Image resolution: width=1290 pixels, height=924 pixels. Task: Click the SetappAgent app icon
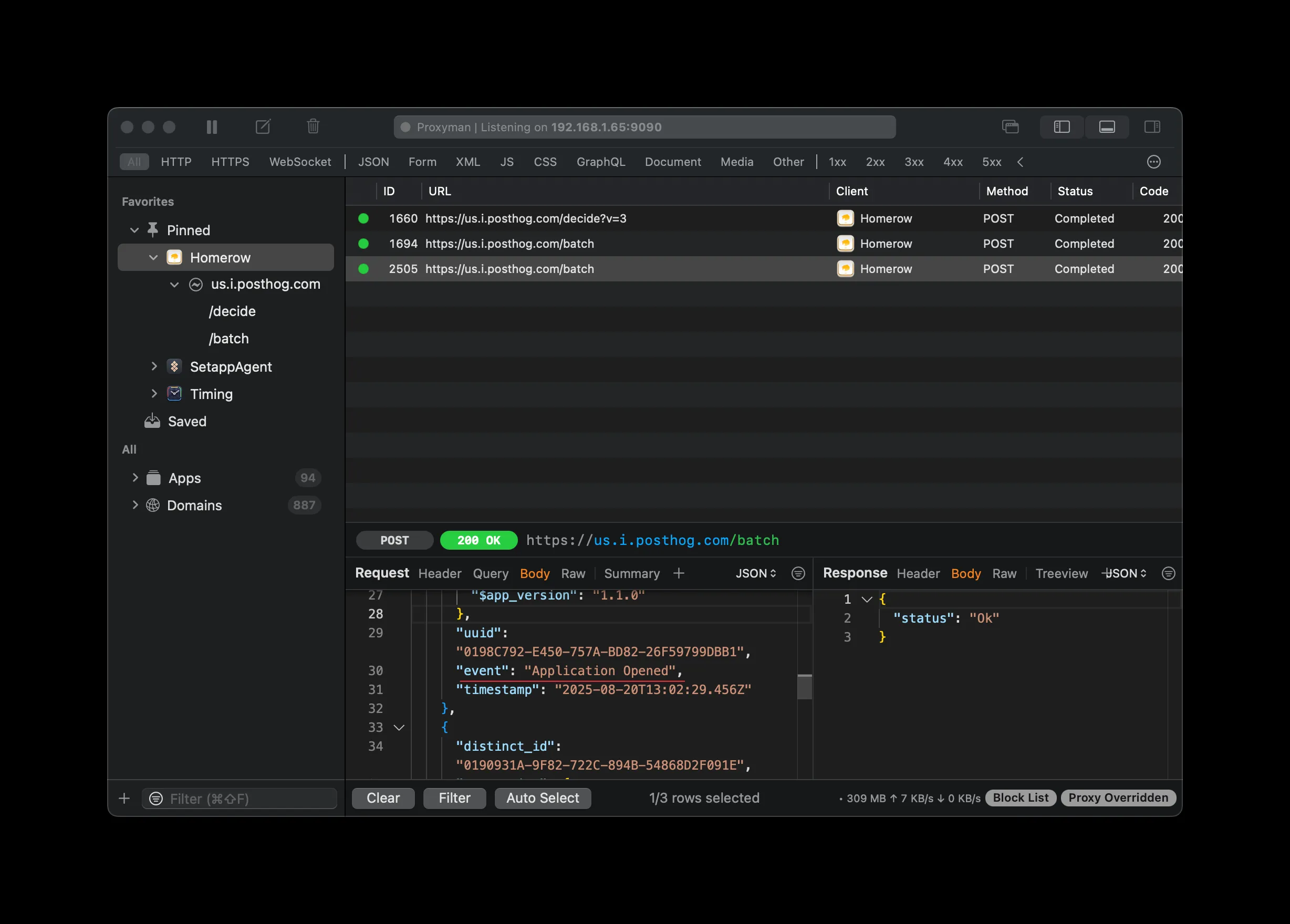click(x=174, y=366)
